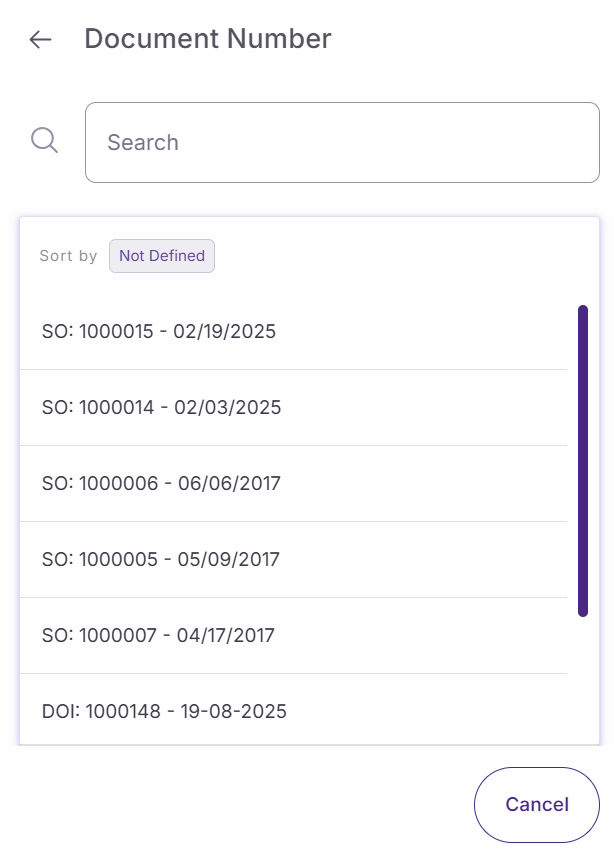
Task: Select SO: 1000005 list item
Action: 161,559
